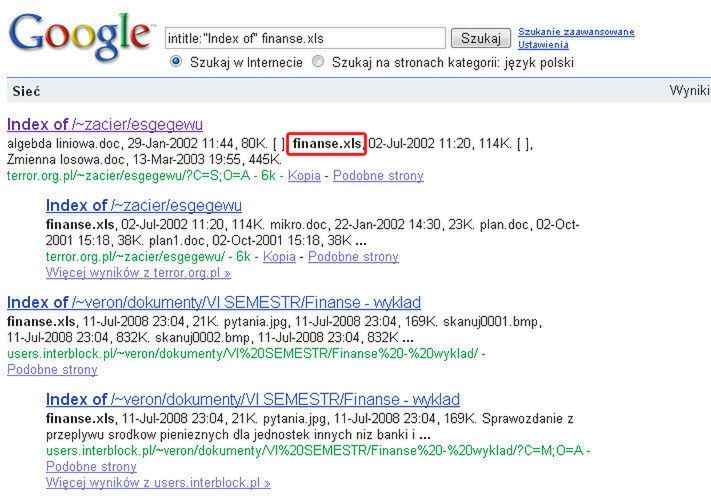Open Kopia link for terror.org.pl/?C=S;O=A result
The image size is (711, 502).
coord(304,175)
